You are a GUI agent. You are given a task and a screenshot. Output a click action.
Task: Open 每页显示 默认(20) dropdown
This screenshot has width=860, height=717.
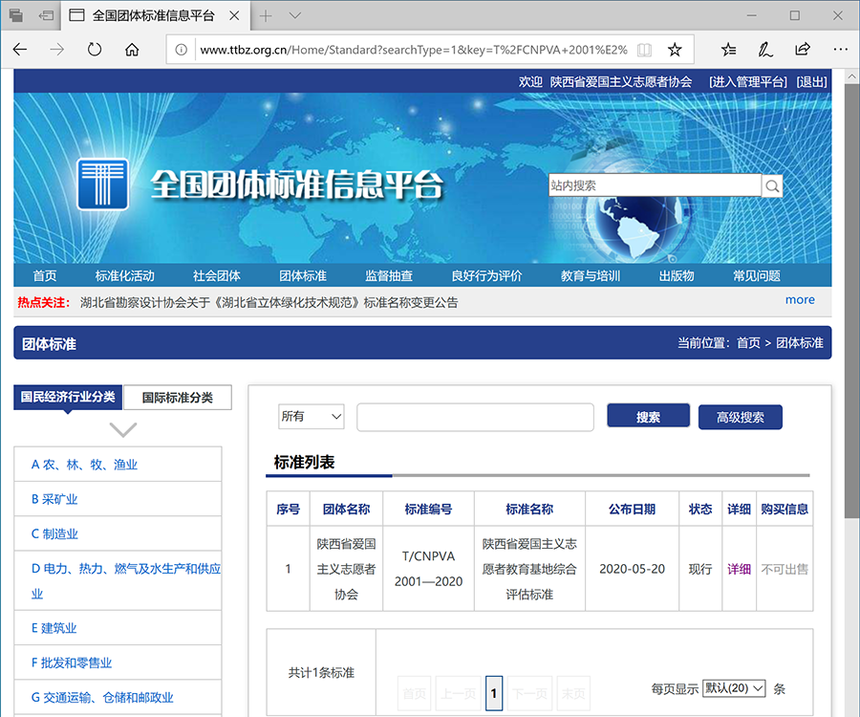pos(734,688)
